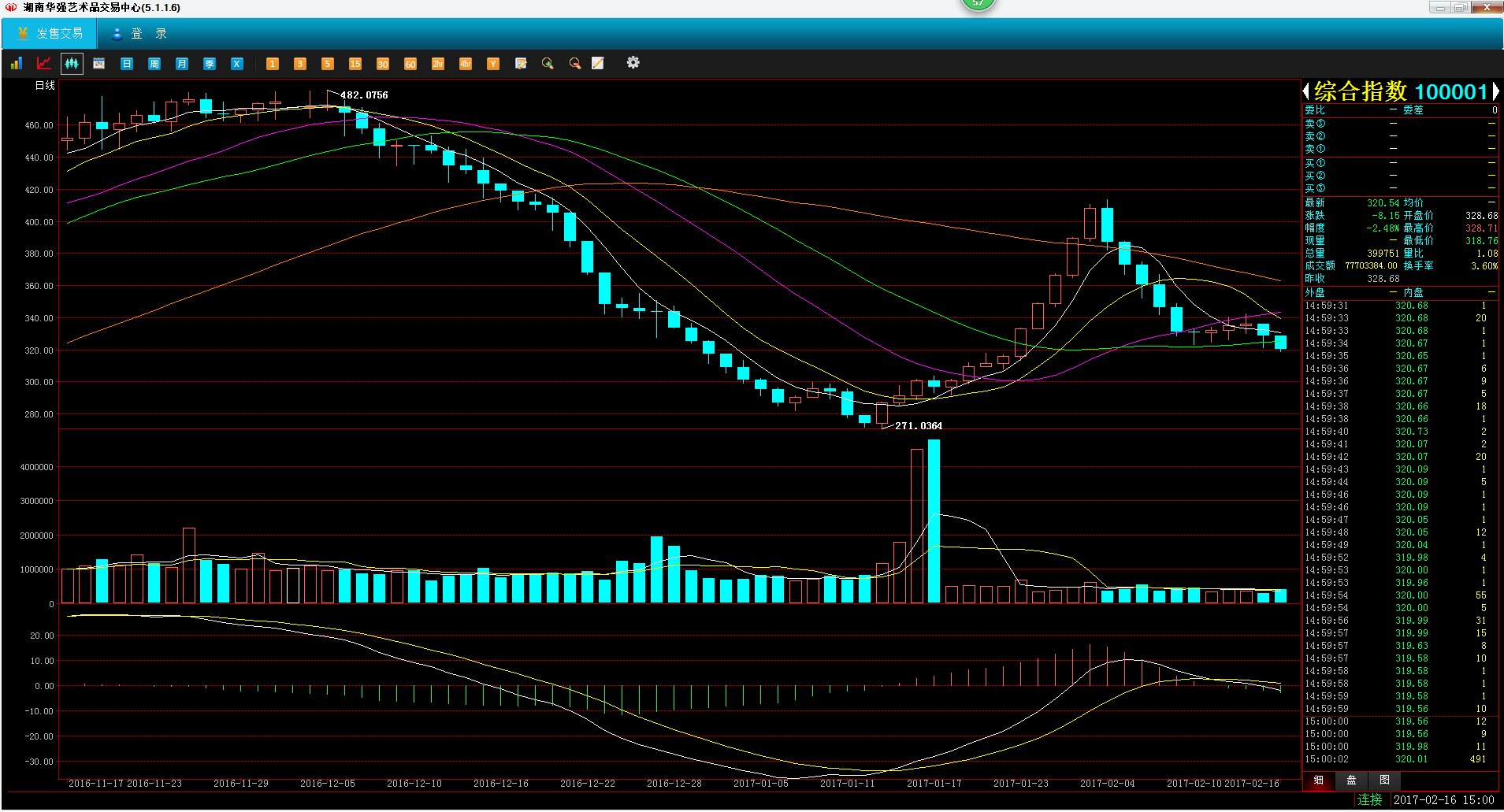The height and width of the screenshot is (812, 1504).
Task: Click the 482.0756 high price label
Action: 364,95
